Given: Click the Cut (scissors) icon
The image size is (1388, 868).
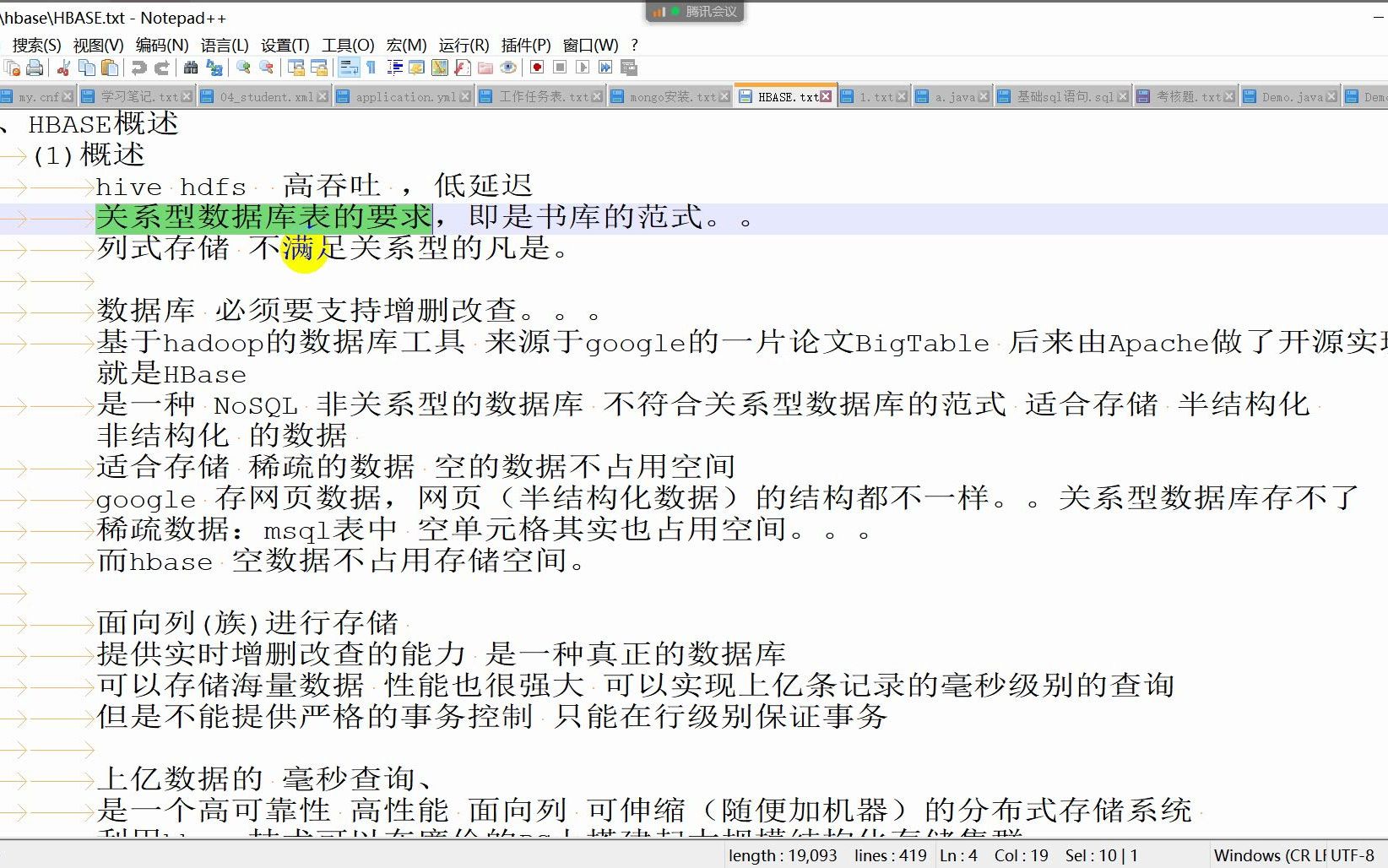Looking at the screenshot, I should [x=63, y=68].
